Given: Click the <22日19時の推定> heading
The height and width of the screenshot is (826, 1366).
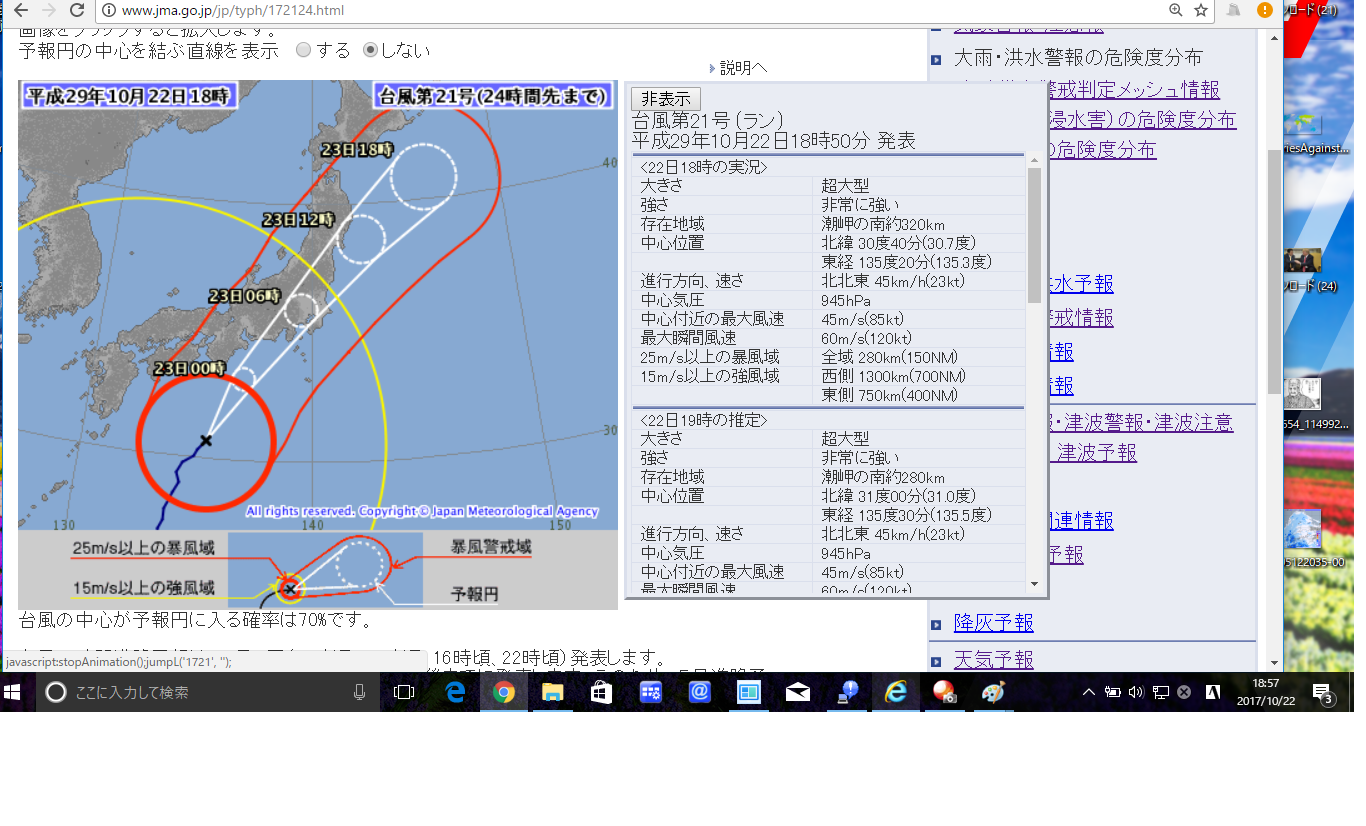Looking at the screenshot, I should click(703, 420).
